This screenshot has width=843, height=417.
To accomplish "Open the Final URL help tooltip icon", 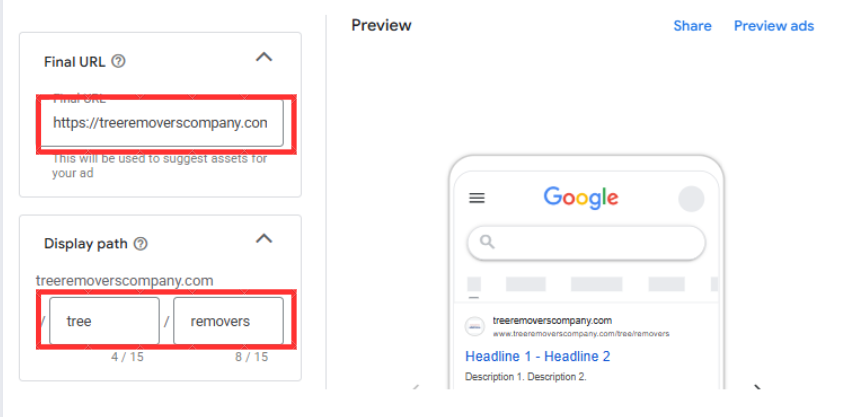I will point(118,62).
